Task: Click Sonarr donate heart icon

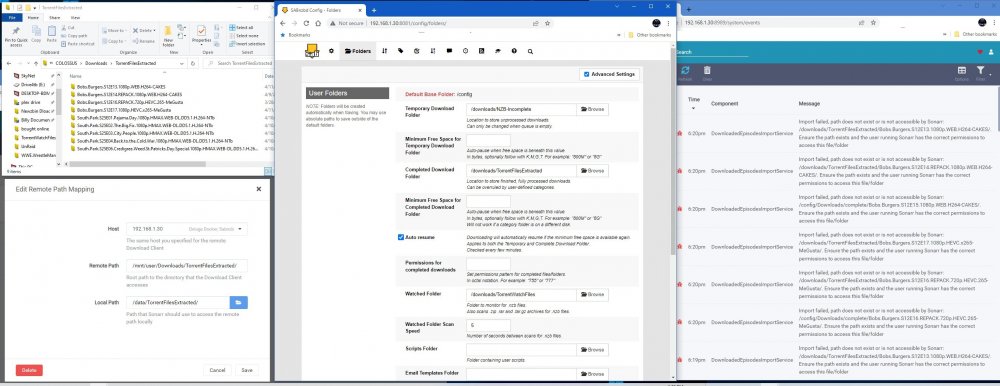Action: 980,52
